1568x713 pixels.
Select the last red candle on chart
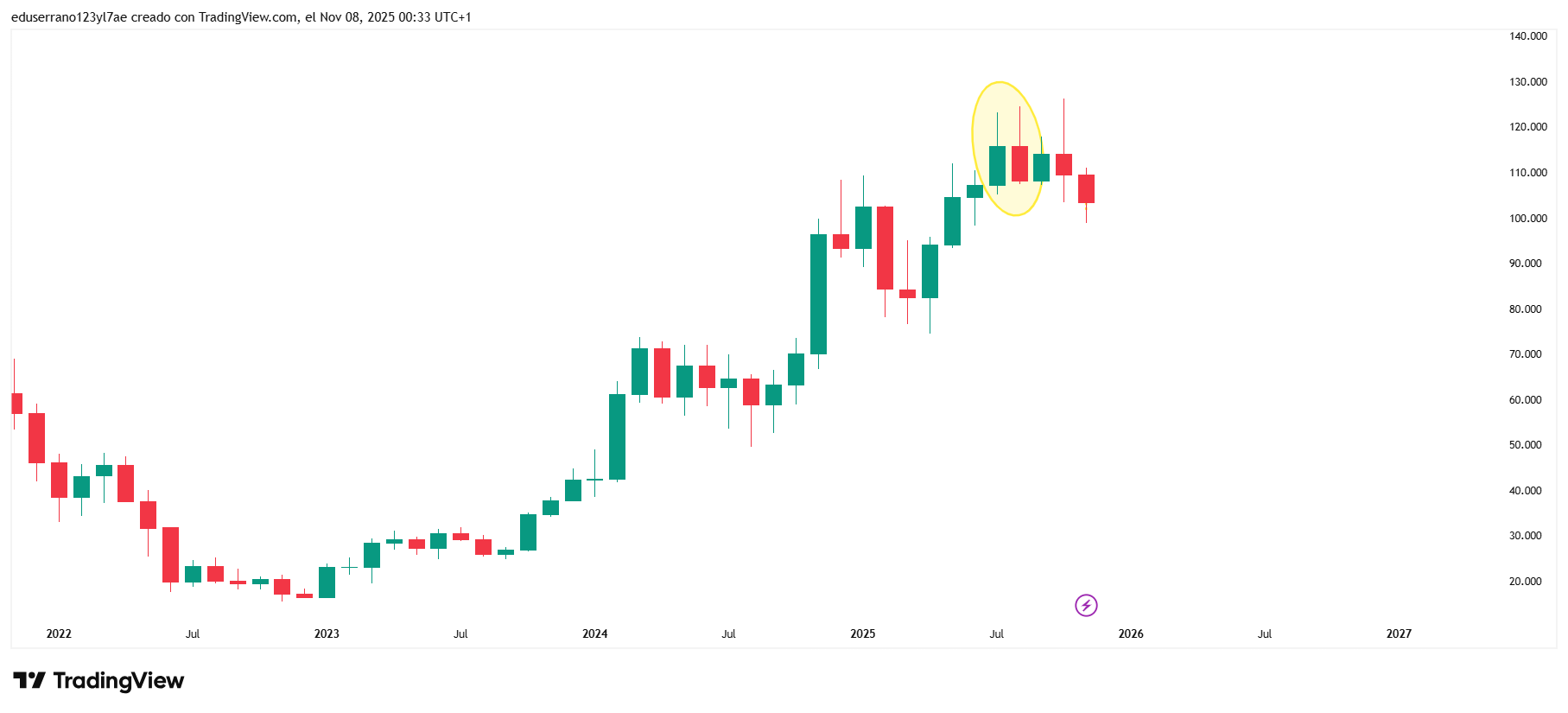pyautogui.click(x=1086, y=188)
